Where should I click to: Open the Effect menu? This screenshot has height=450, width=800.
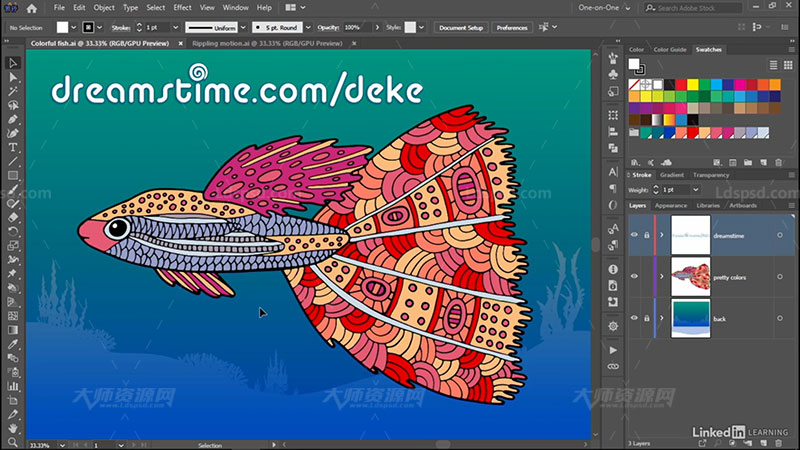182,8
